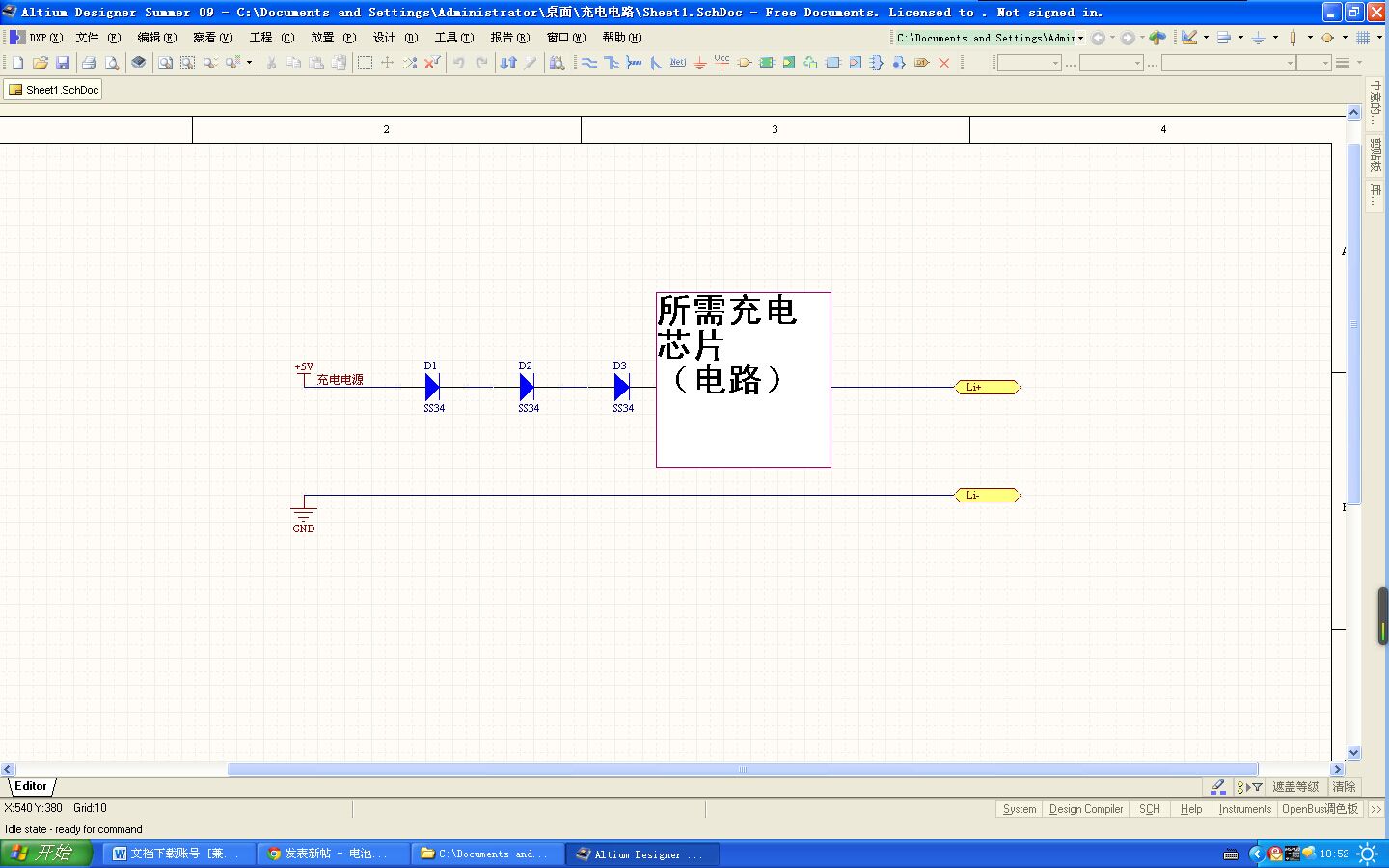This screenshot has height=868, width=1389.
Task: Select objects inside area dashed-rectangle icon
Action: coord(365,63)
